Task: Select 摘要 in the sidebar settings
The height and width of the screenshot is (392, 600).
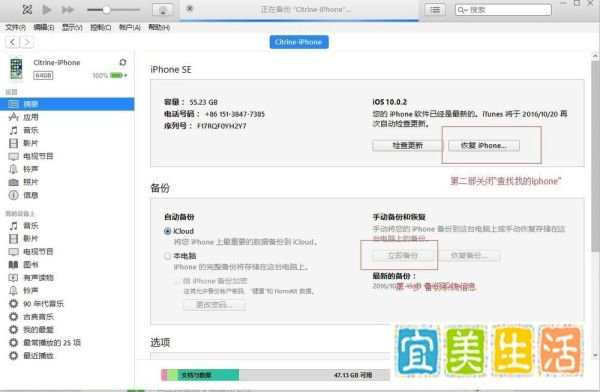Action: click(x=67, y=104)
